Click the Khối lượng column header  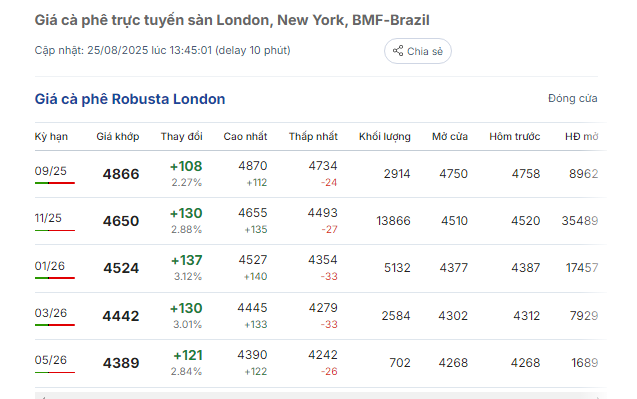[385, 137]
